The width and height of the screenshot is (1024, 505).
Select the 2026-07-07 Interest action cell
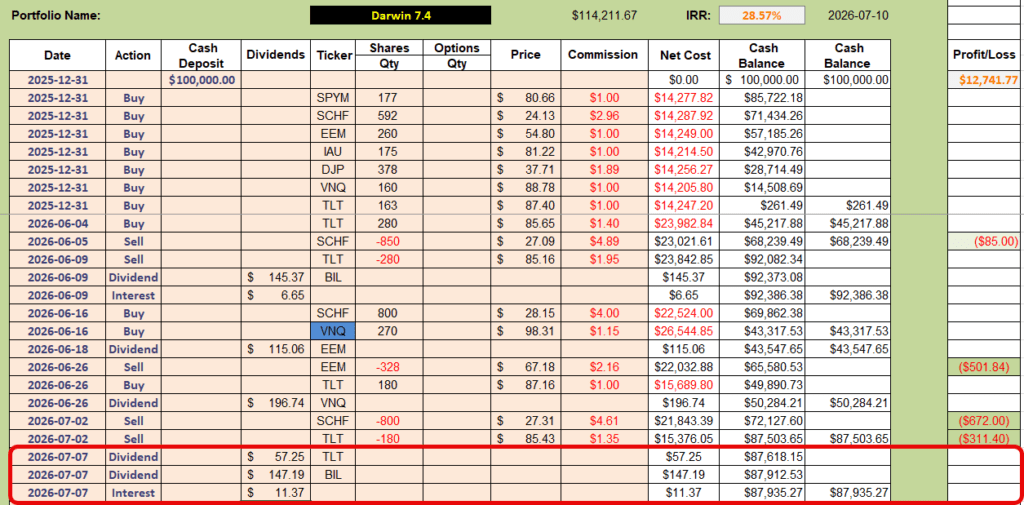click(133, 493)
